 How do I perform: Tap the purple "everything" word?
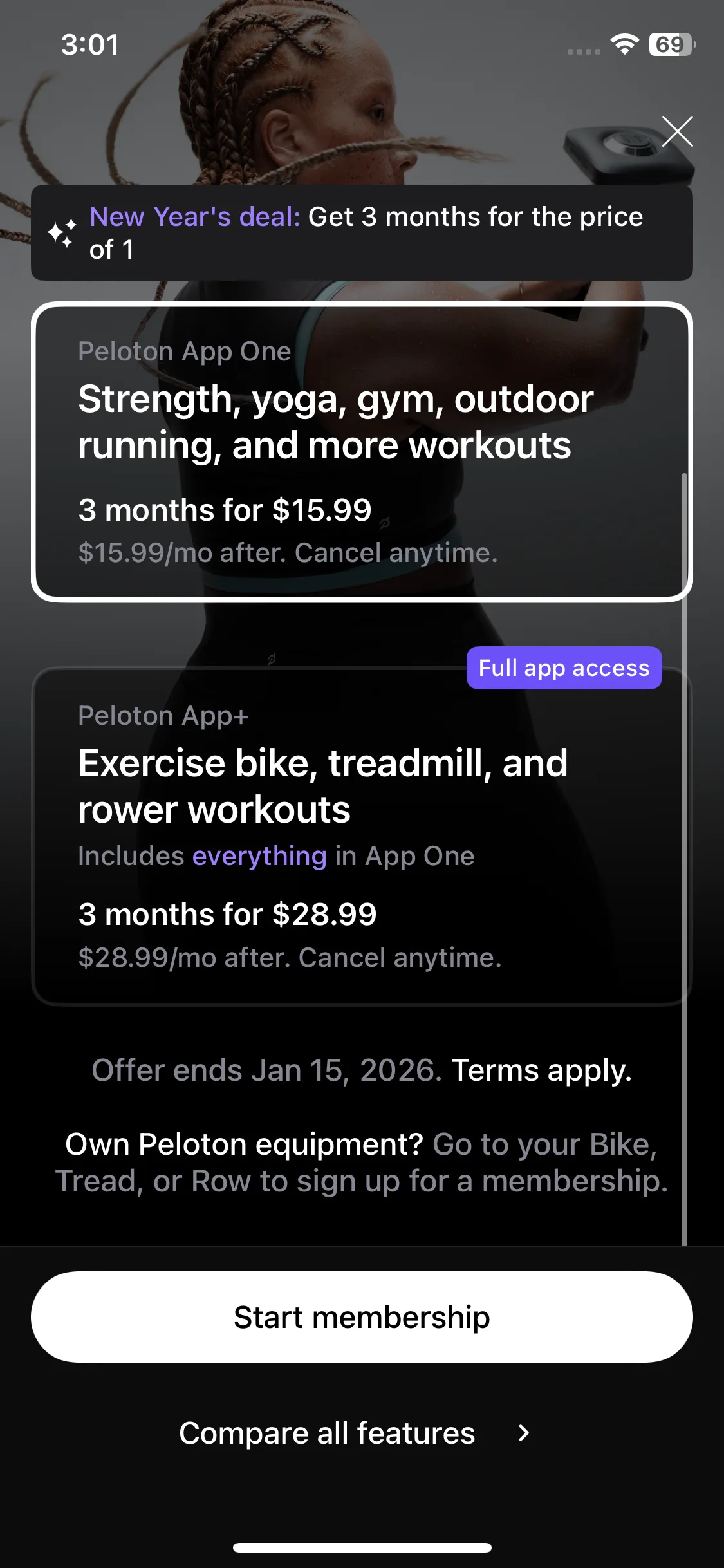point(259,856)
